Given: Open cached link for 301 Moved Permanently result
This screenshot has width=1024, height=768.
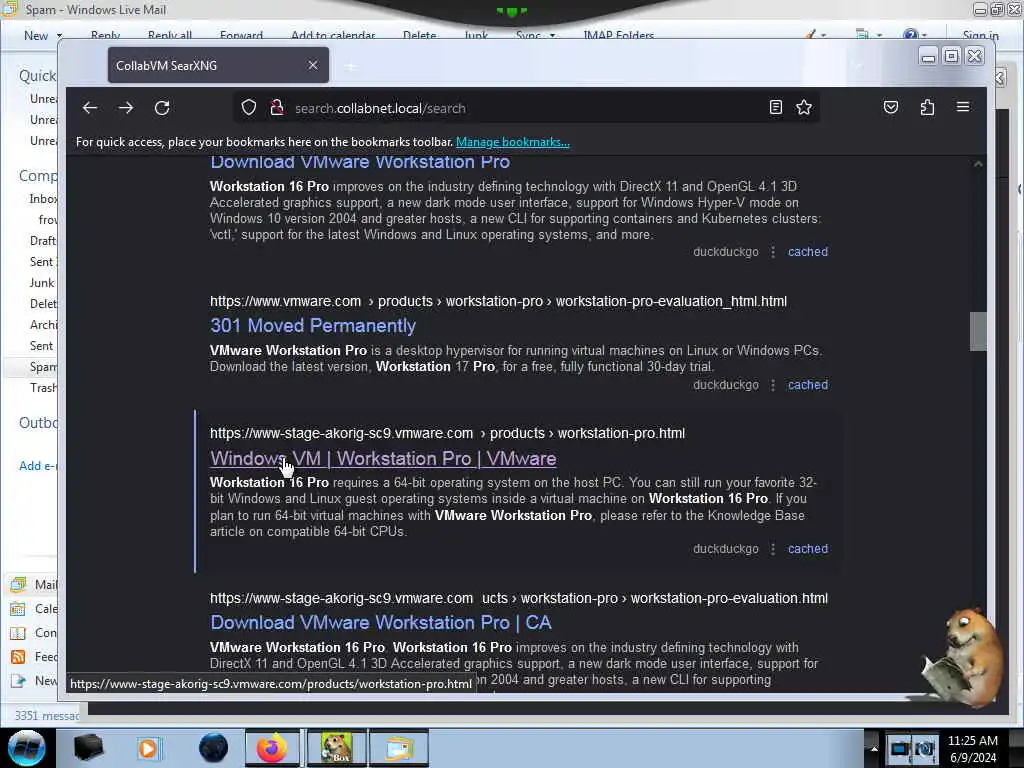Looking at the screenshot, I should coord(808,385).
